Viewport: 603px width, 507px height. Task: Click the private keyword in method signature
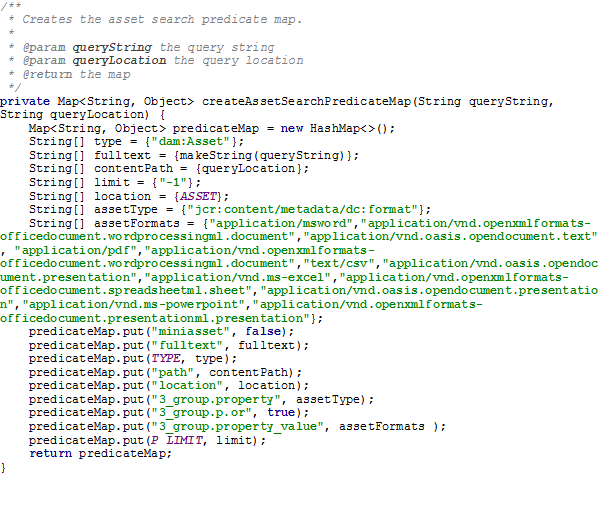(x=25, y=102)
